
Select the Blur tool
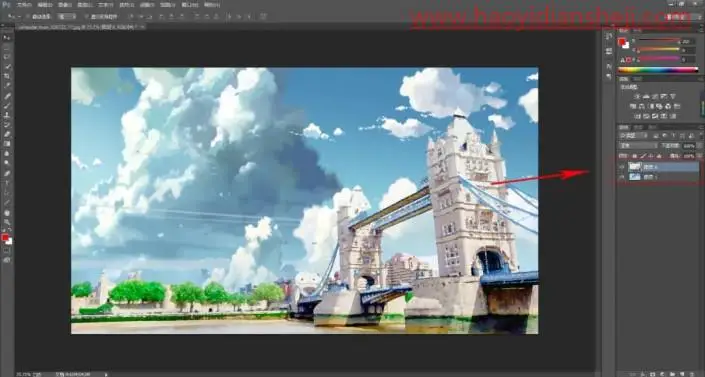click(7, 154)
